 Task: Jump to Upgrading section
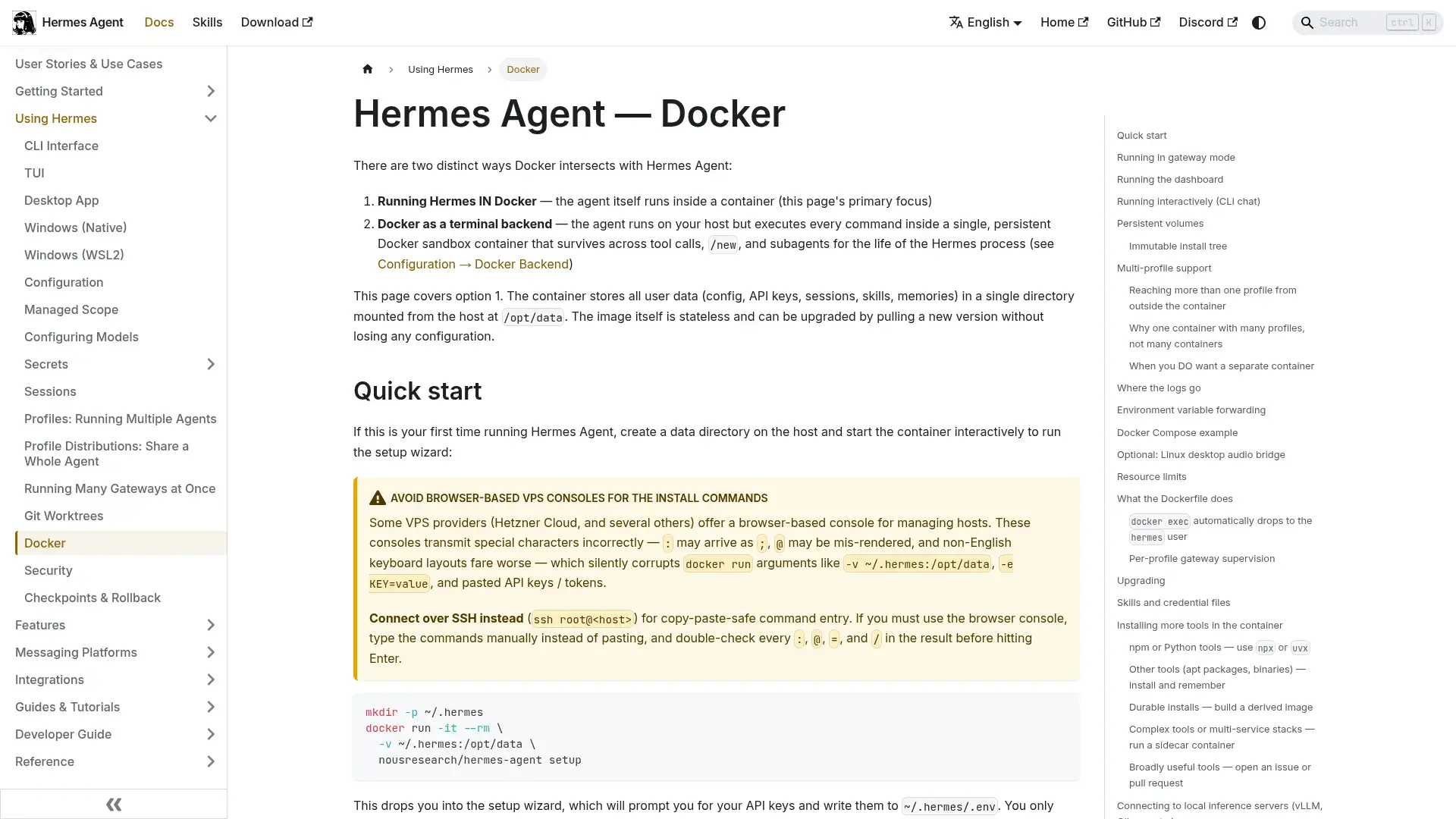(1141, 580)
